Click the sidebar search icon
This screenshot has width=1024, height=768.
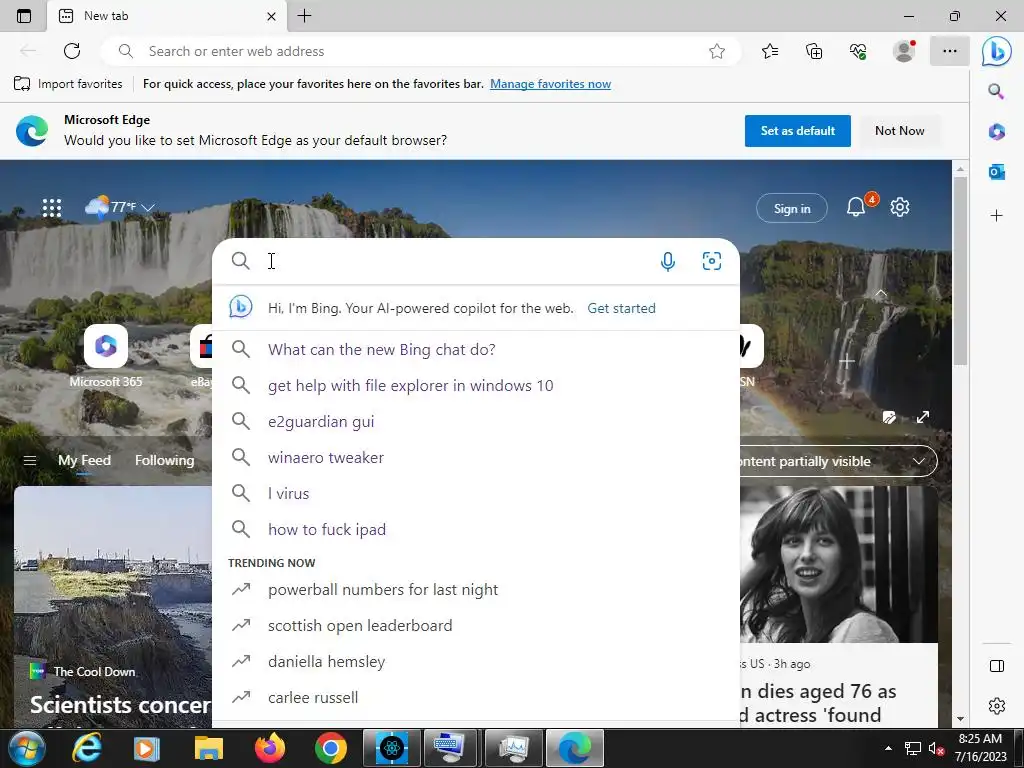point(996,91)
